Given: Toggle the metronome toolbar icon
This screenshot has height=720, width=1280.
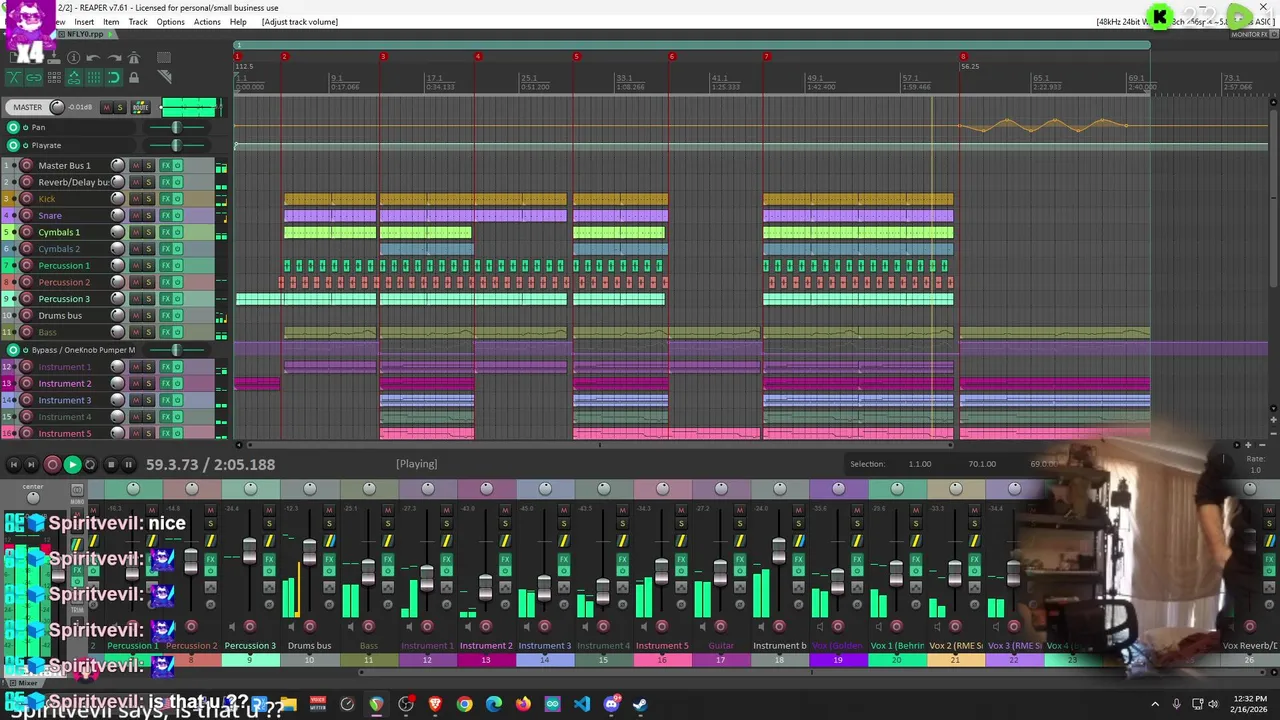Looking at the screenshot, I should pos(134,58).
